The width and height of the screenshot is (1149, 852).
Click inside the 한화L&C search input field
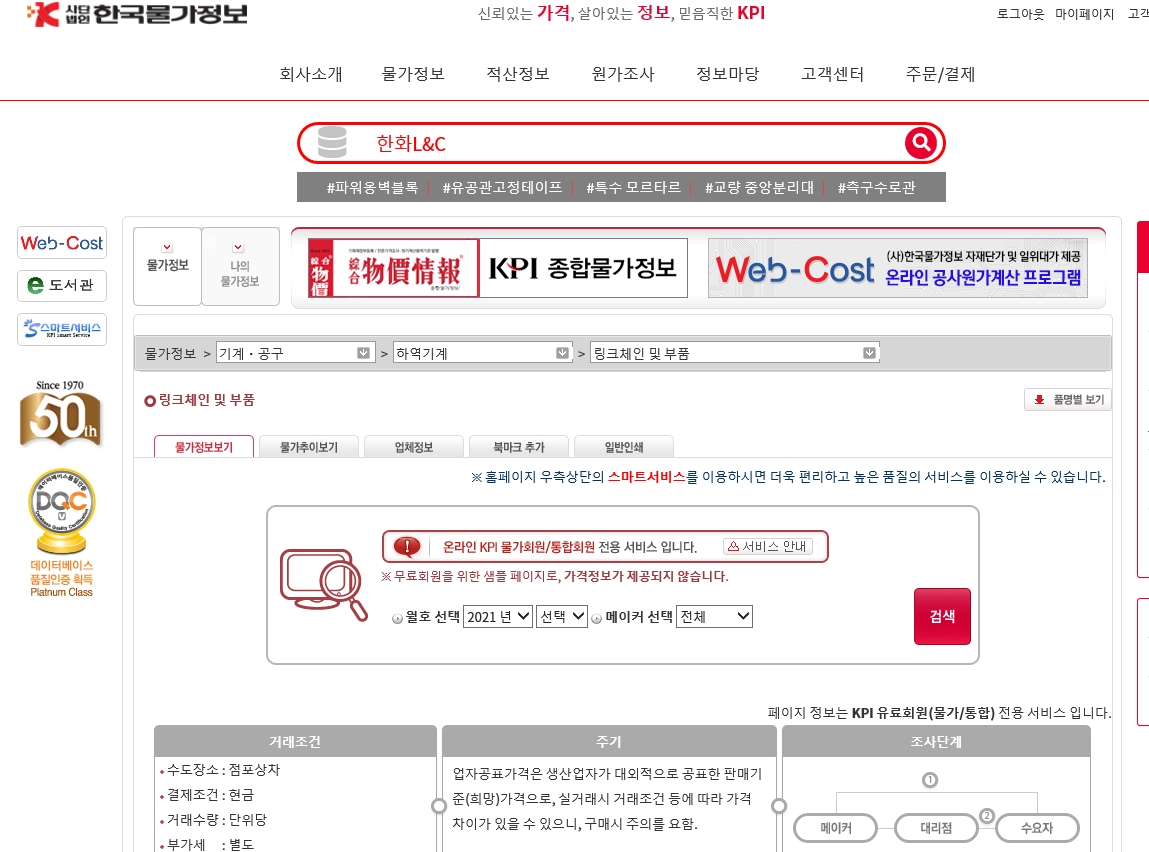click(600, 142)
